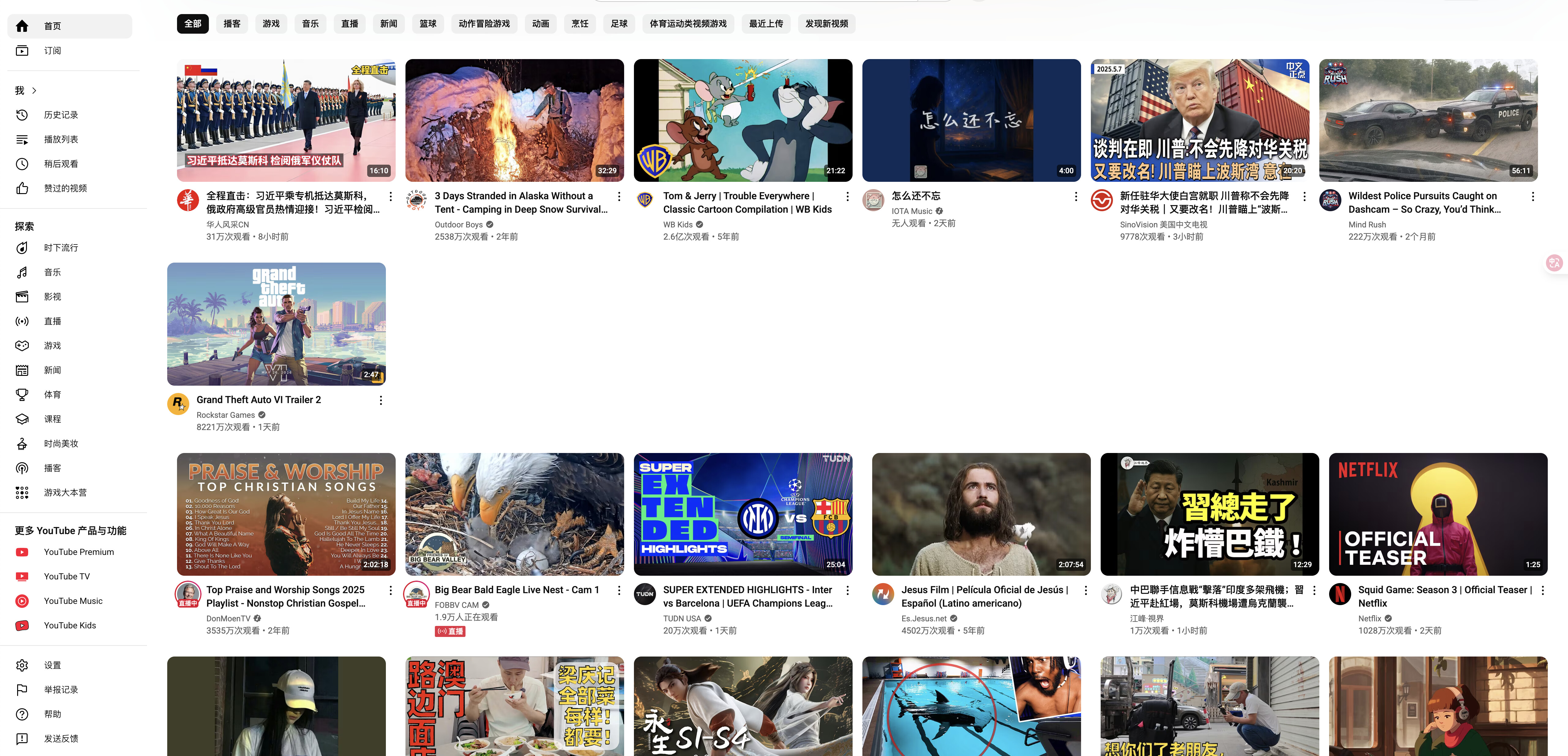The height and width of the screenshot is (756, 1568).
Task: Select the 动作冒险游戏 filter chip
Action: 484,24
